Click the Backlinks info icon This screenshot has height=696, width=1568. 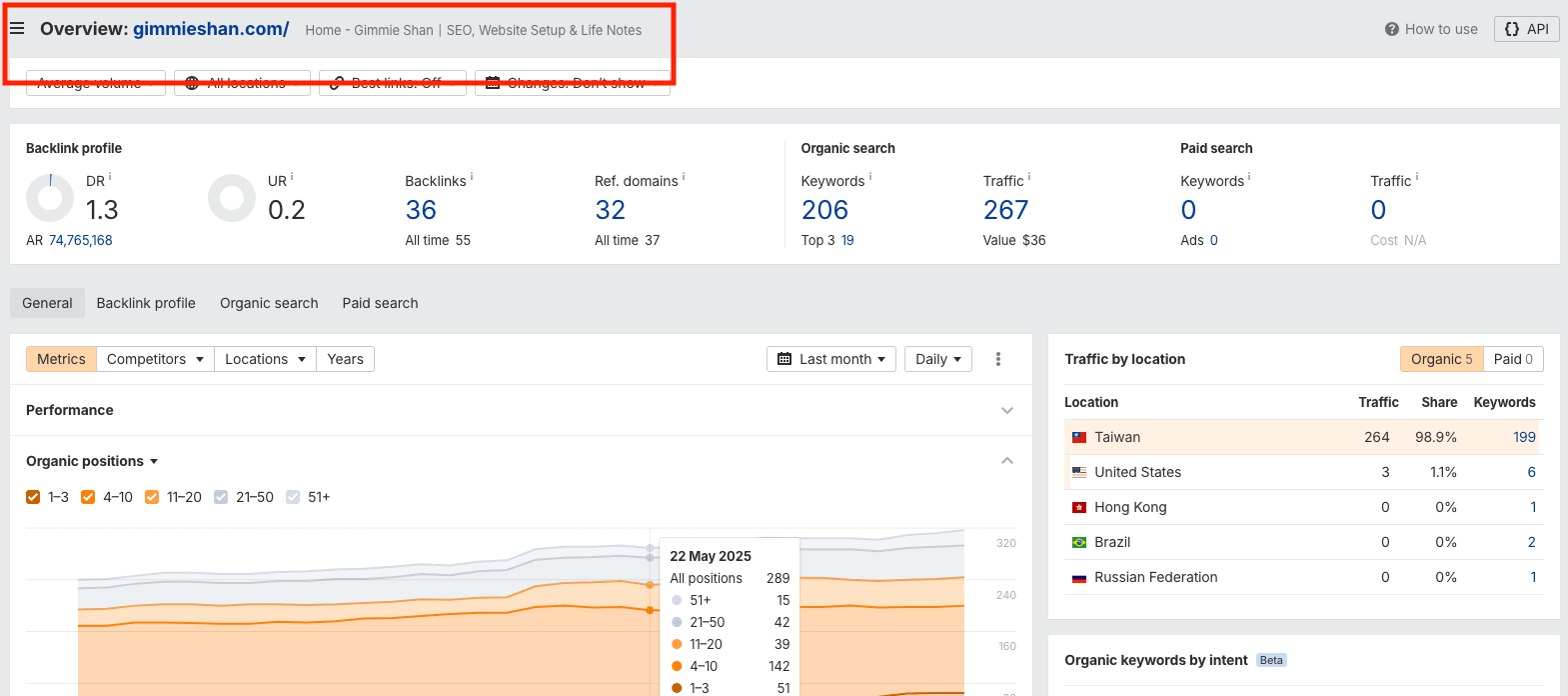click(472, 177)
